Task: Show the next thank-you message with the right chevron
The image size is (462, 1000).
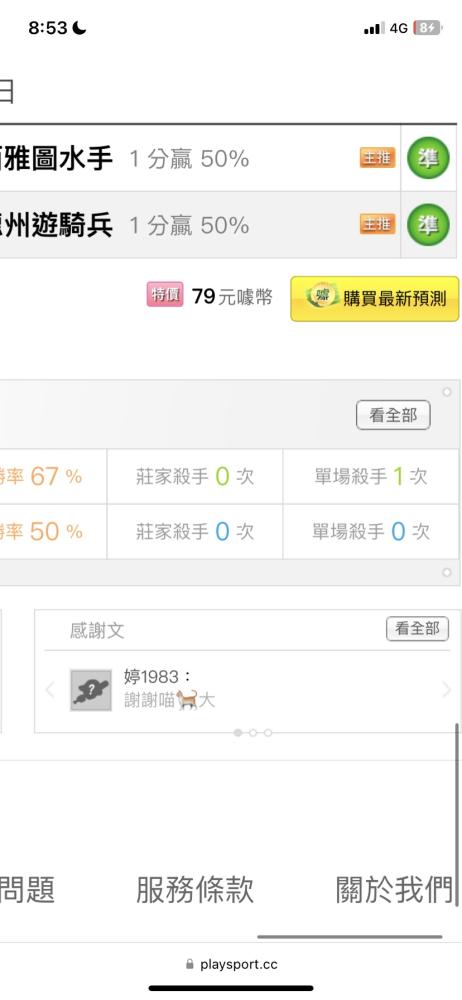Action: click(x=447, y=689)
